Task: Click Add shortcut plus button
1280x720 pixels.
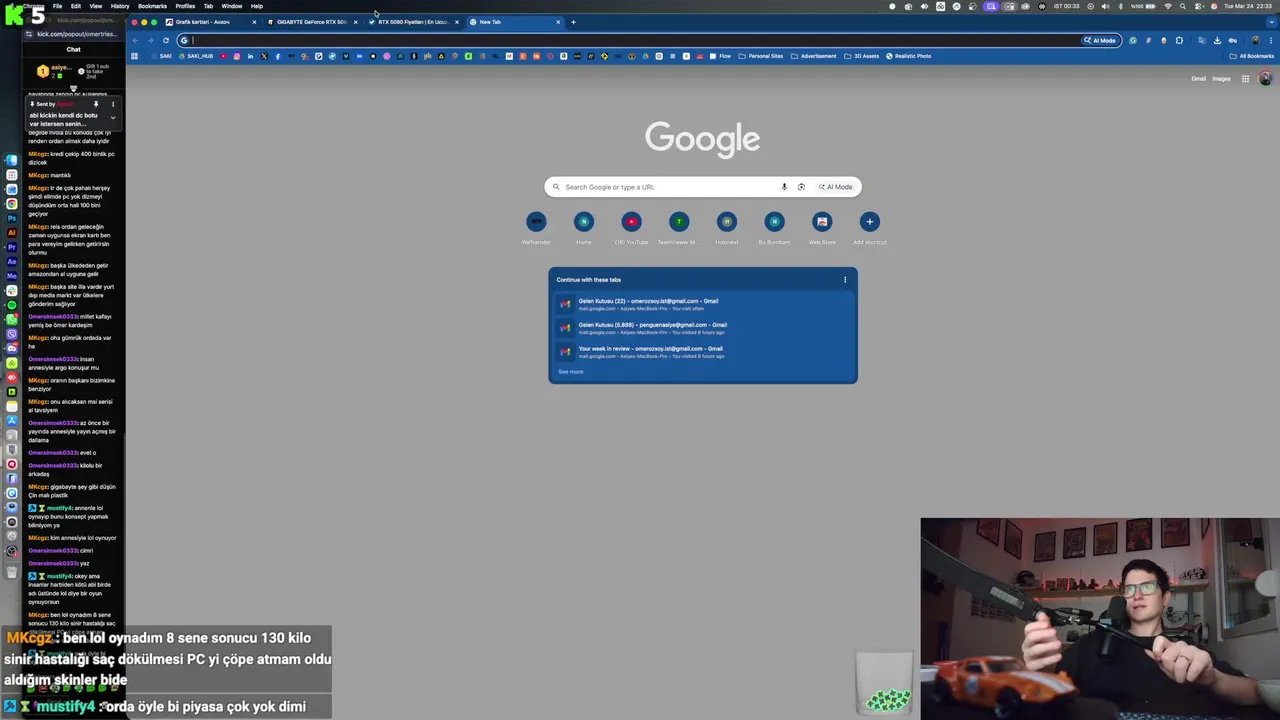Action: point(869,222)
